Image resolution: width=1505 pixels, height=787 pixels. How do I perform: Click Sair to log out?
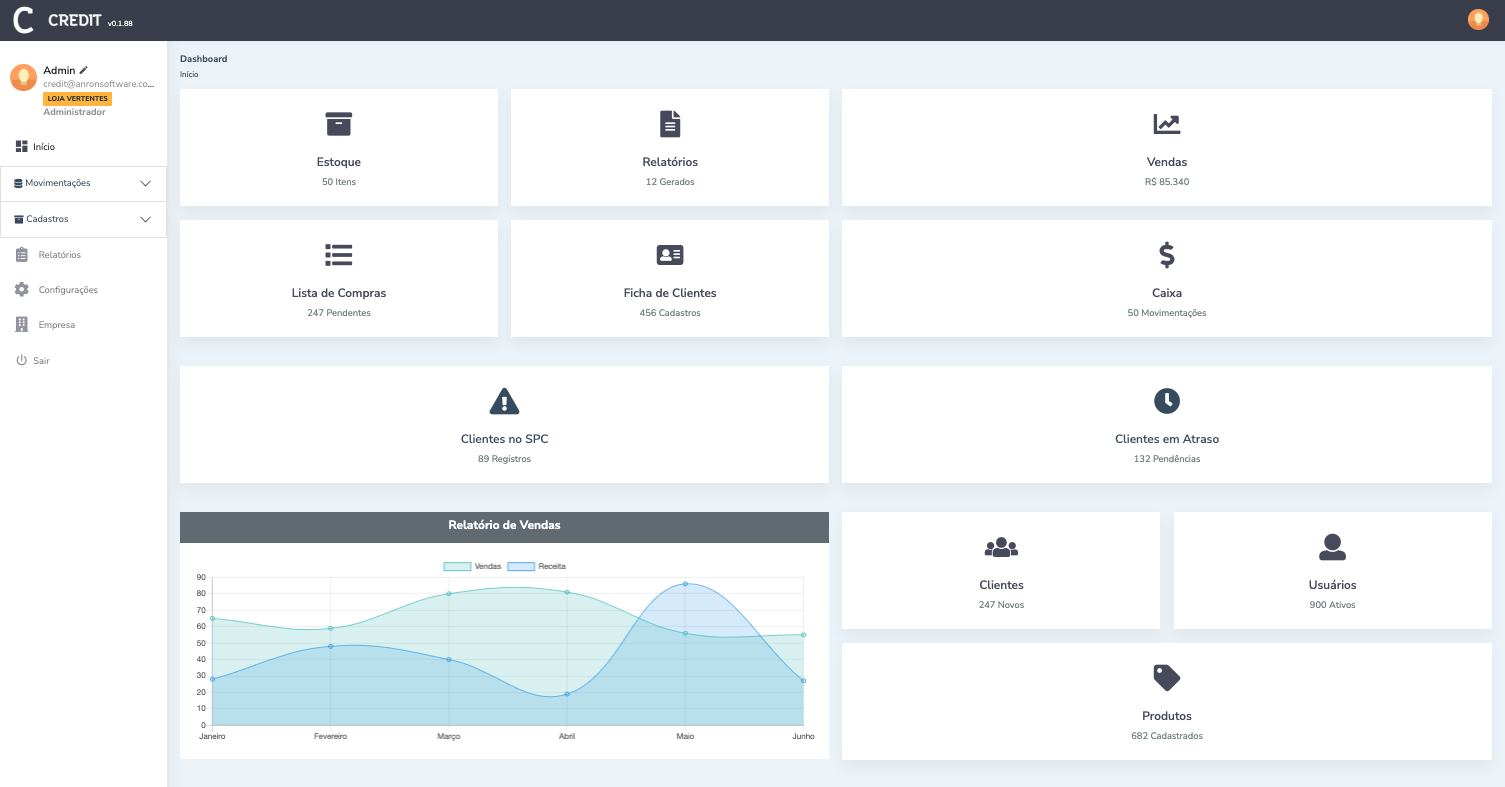[x=40, y=360]
